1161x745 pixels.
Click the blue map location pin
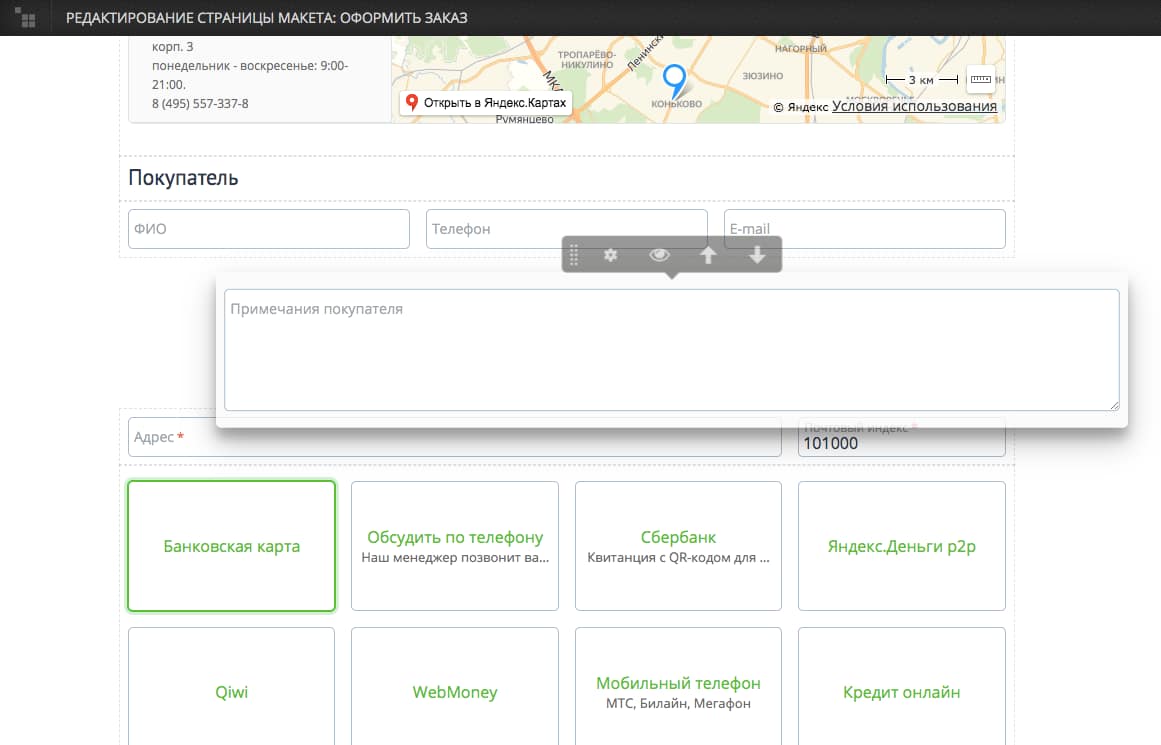(675, 78)
